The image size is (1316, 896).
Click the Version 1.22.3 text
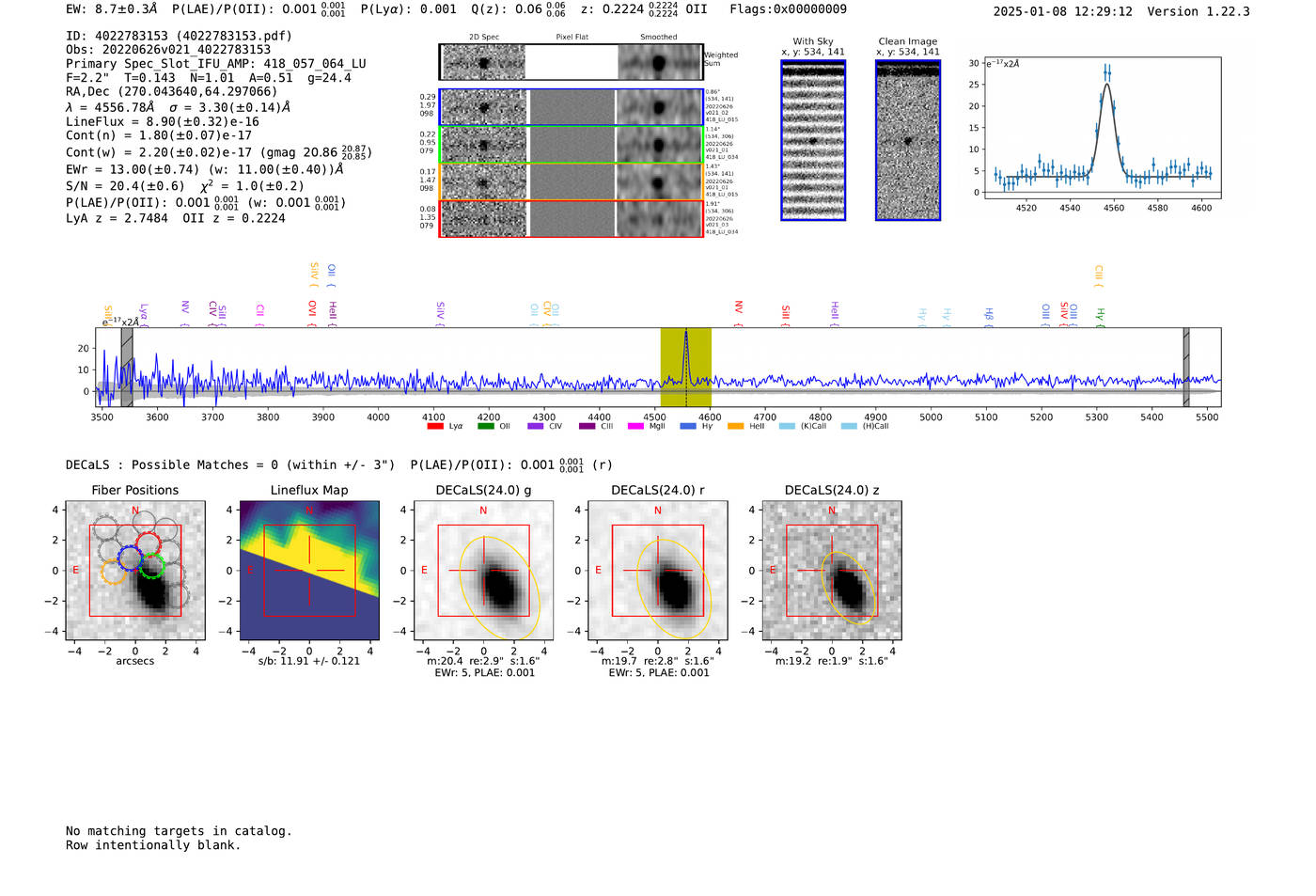1198,11
